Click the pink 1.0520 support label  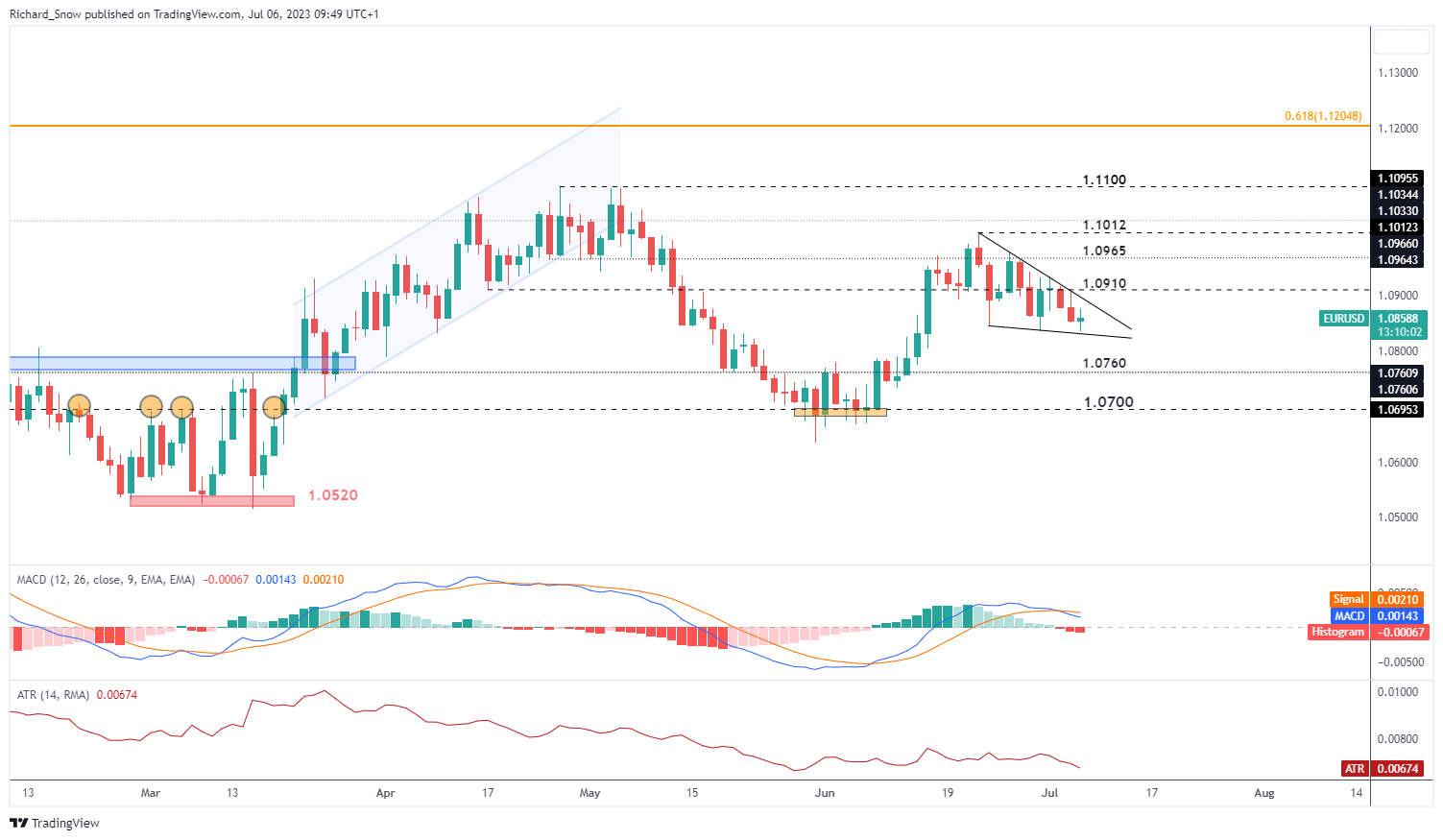point(333,495)
